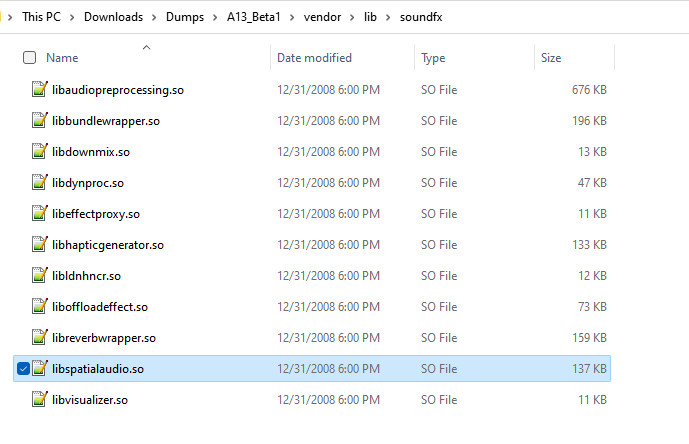Click SO File type of libdownmix.so
This screenshot has height=444, width=689.
tap(439, 152)
